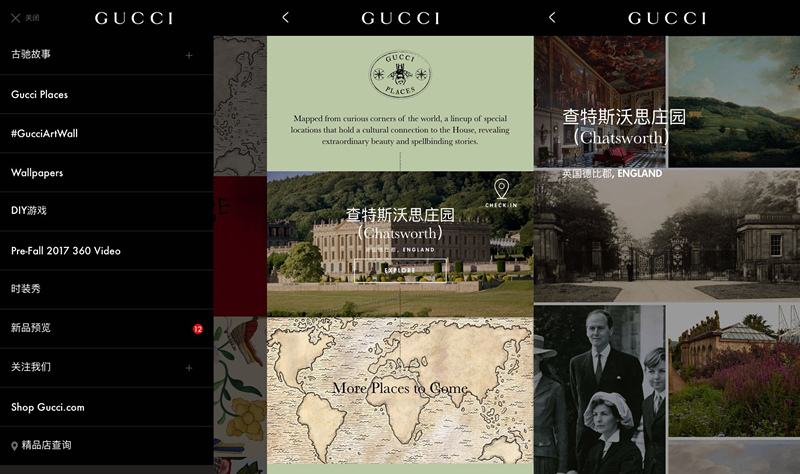Open the black-and-white family portrait
This screenshot has height=474, width=800.
(x=600, y=390)
